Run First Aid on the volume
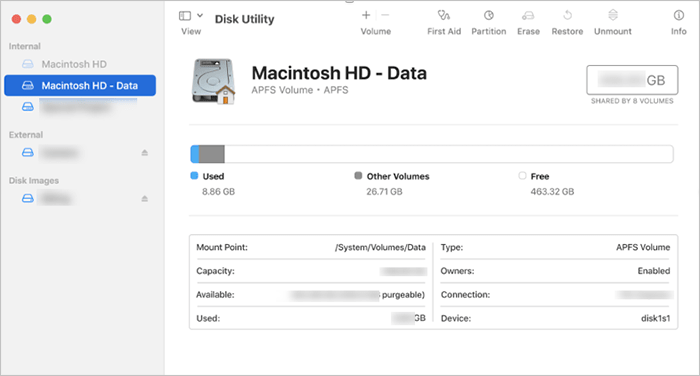The width and height of the screenshot is (700, 376). click(443, 16)
